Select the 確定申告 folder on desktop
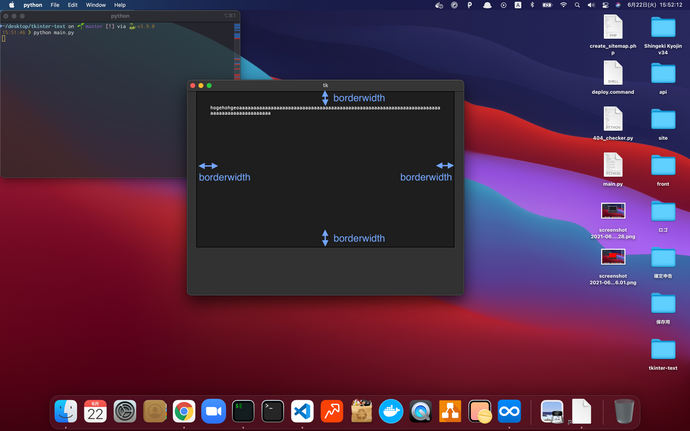Viewport: 690px width, 431px height. (x=663, y=262)
